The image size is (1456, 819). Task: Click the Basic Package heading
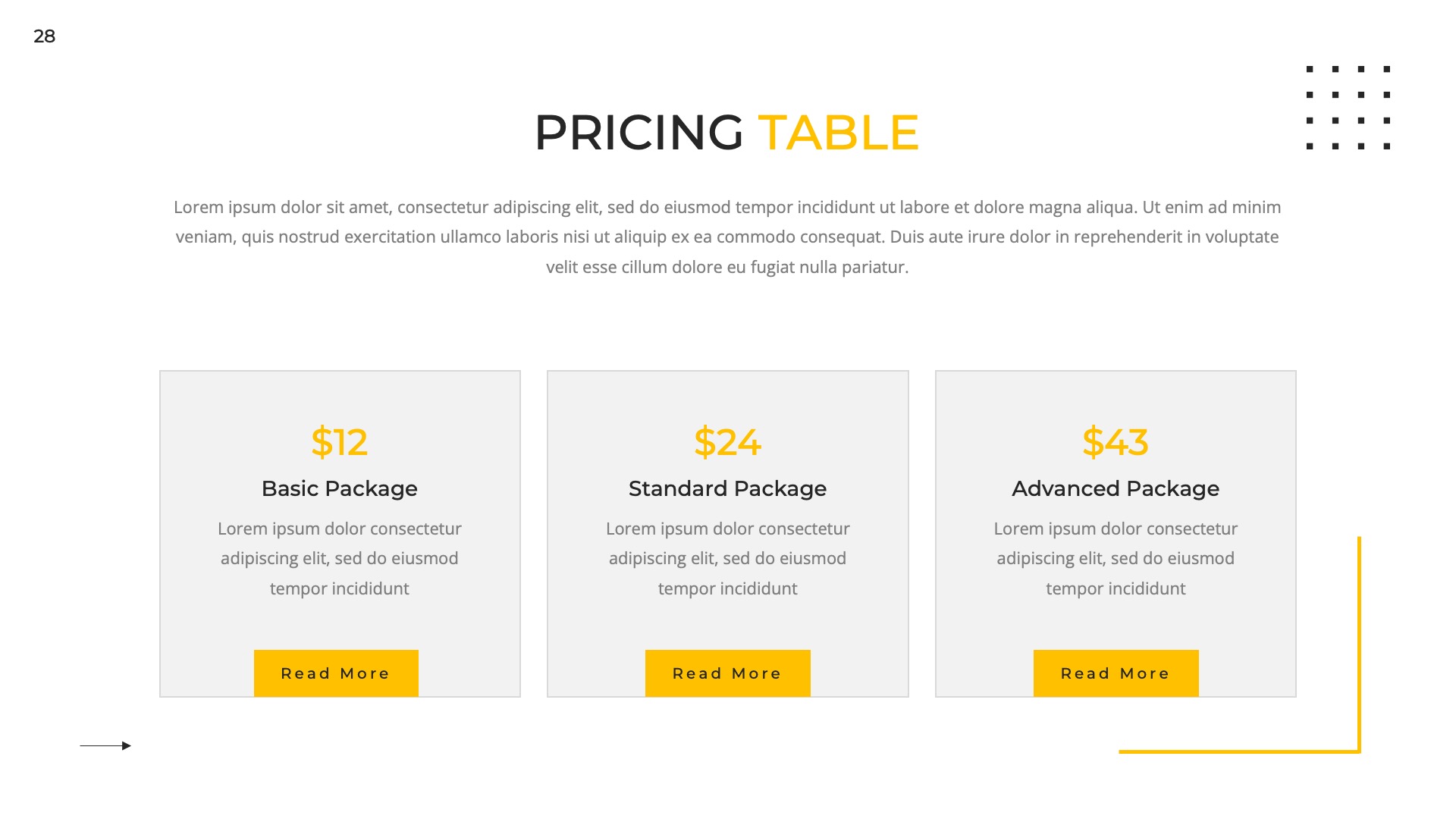point(340,488)
